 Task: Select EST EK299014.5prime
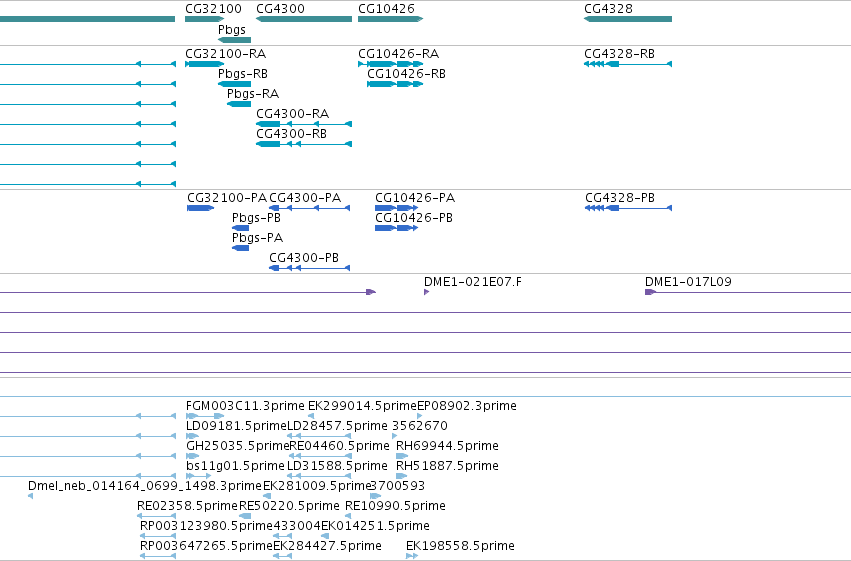(311, 416)
